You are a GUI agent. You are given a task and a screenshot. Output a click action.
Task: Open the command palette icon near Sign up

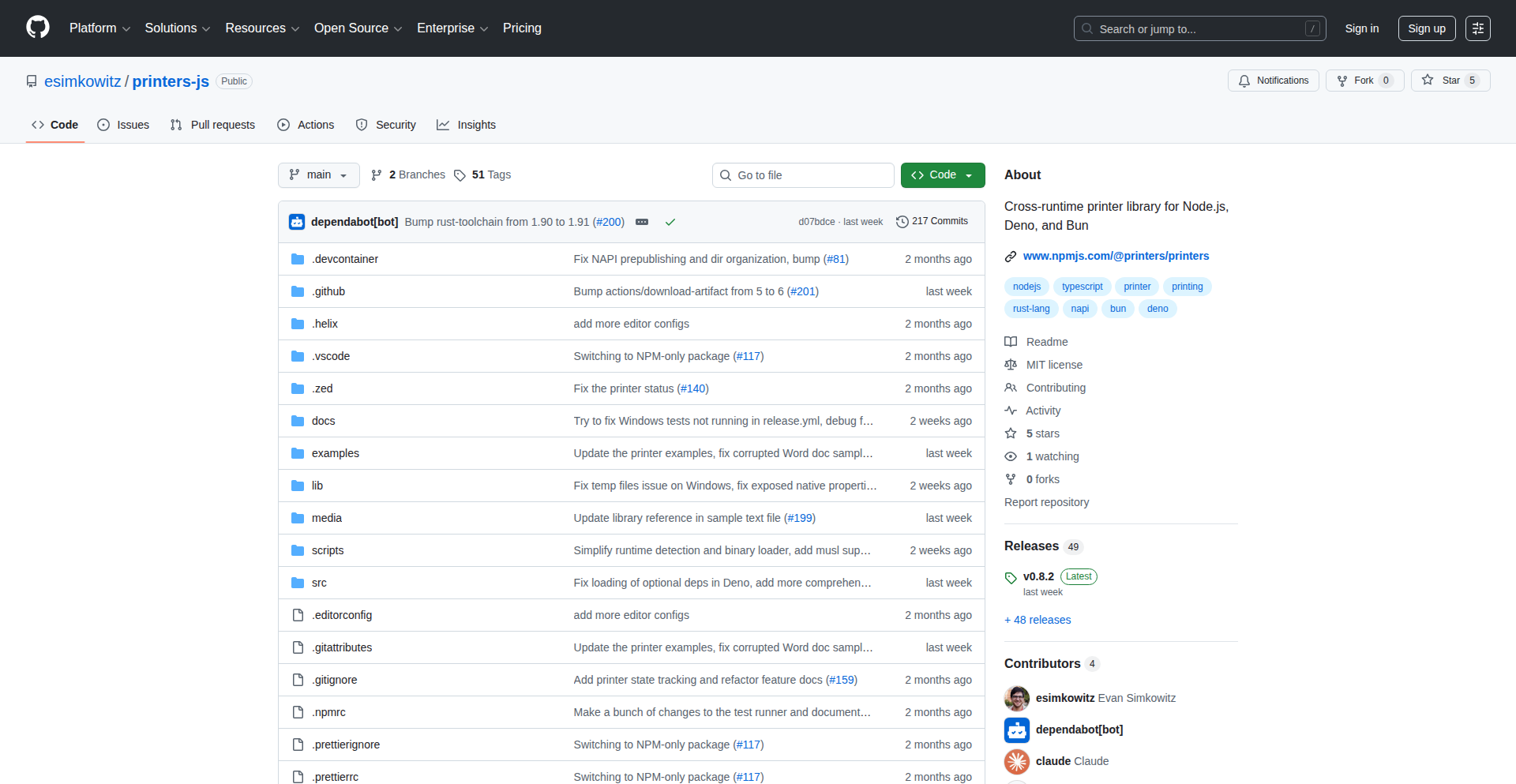coord(1477,28)
